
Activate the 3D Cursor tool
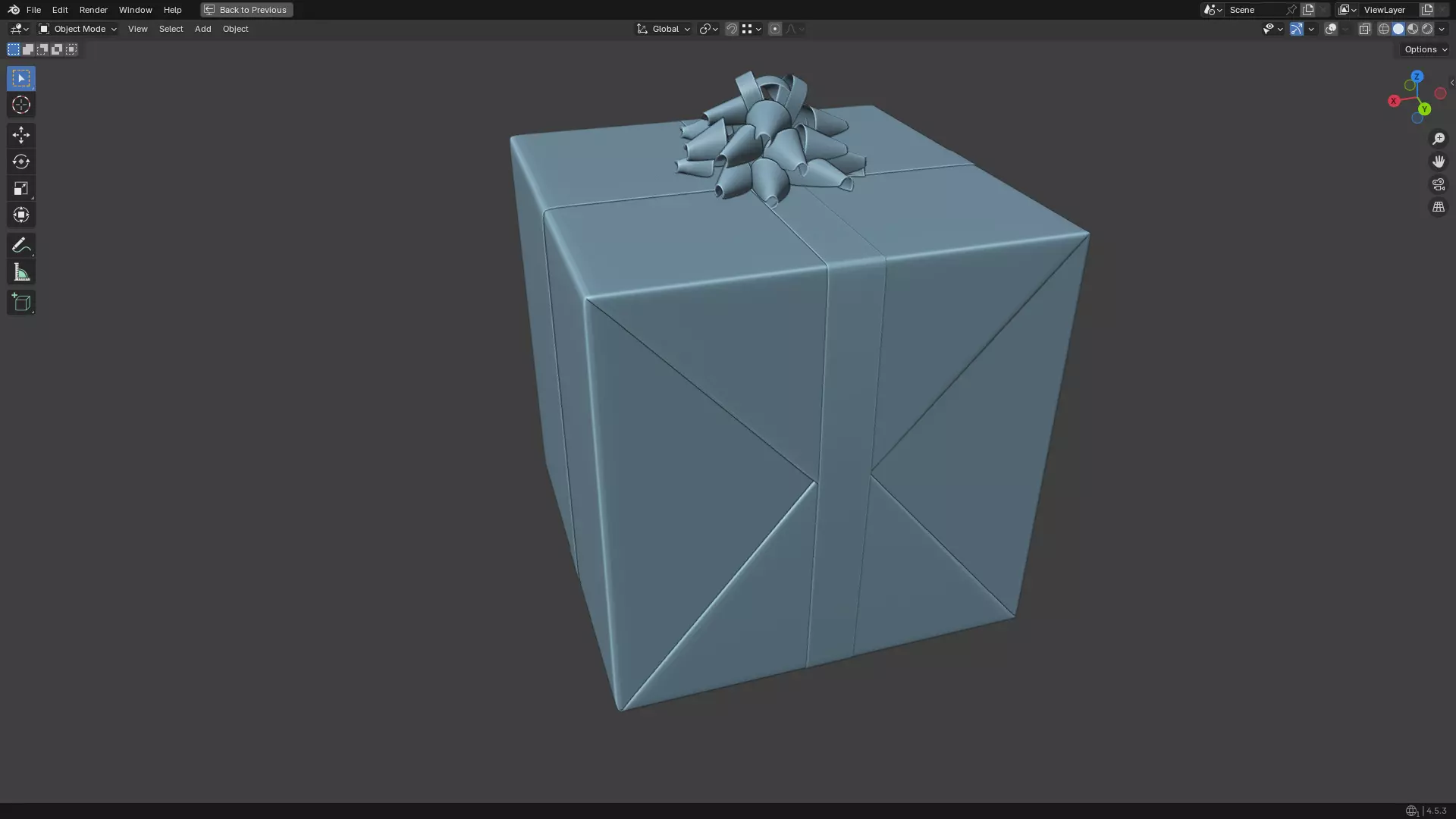[x=21, y=105]
